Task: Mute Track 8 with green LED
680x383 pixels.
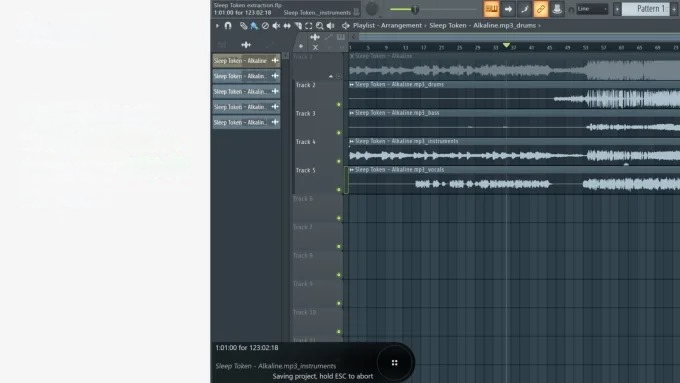Action: pos(339,275)
